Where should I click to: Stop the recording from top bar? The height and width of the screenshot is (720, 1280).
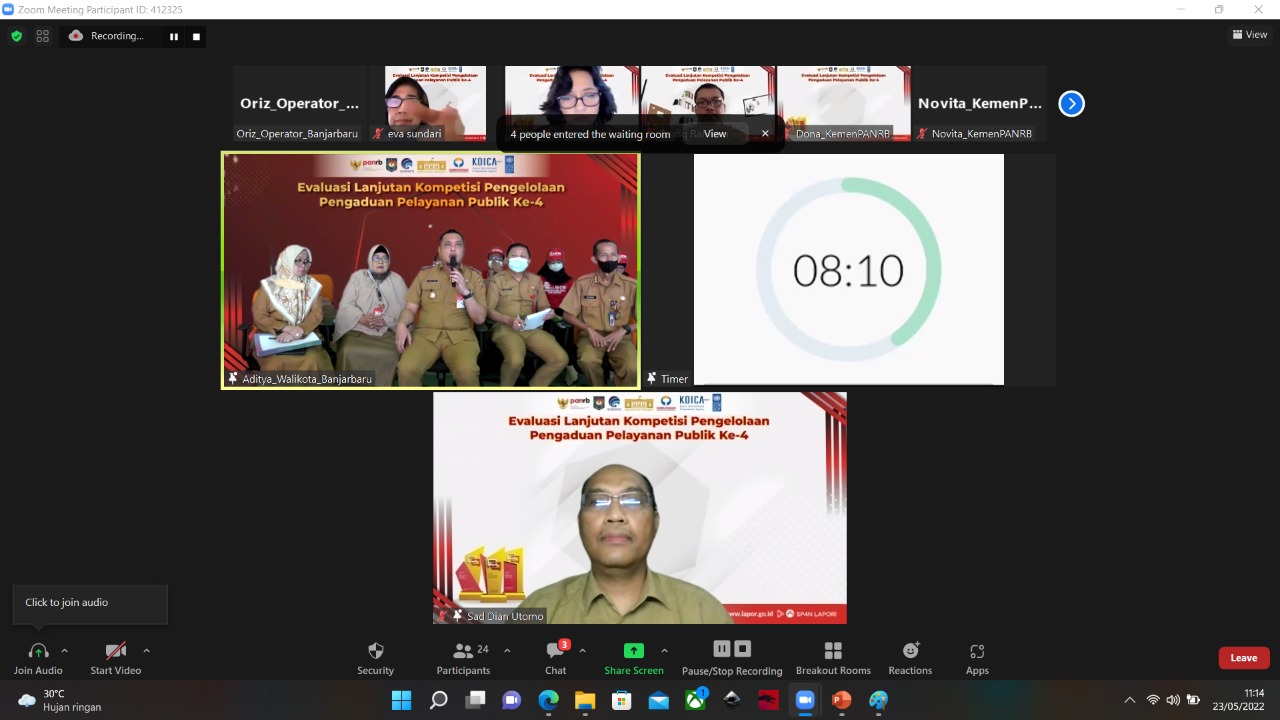pos(196,36)
